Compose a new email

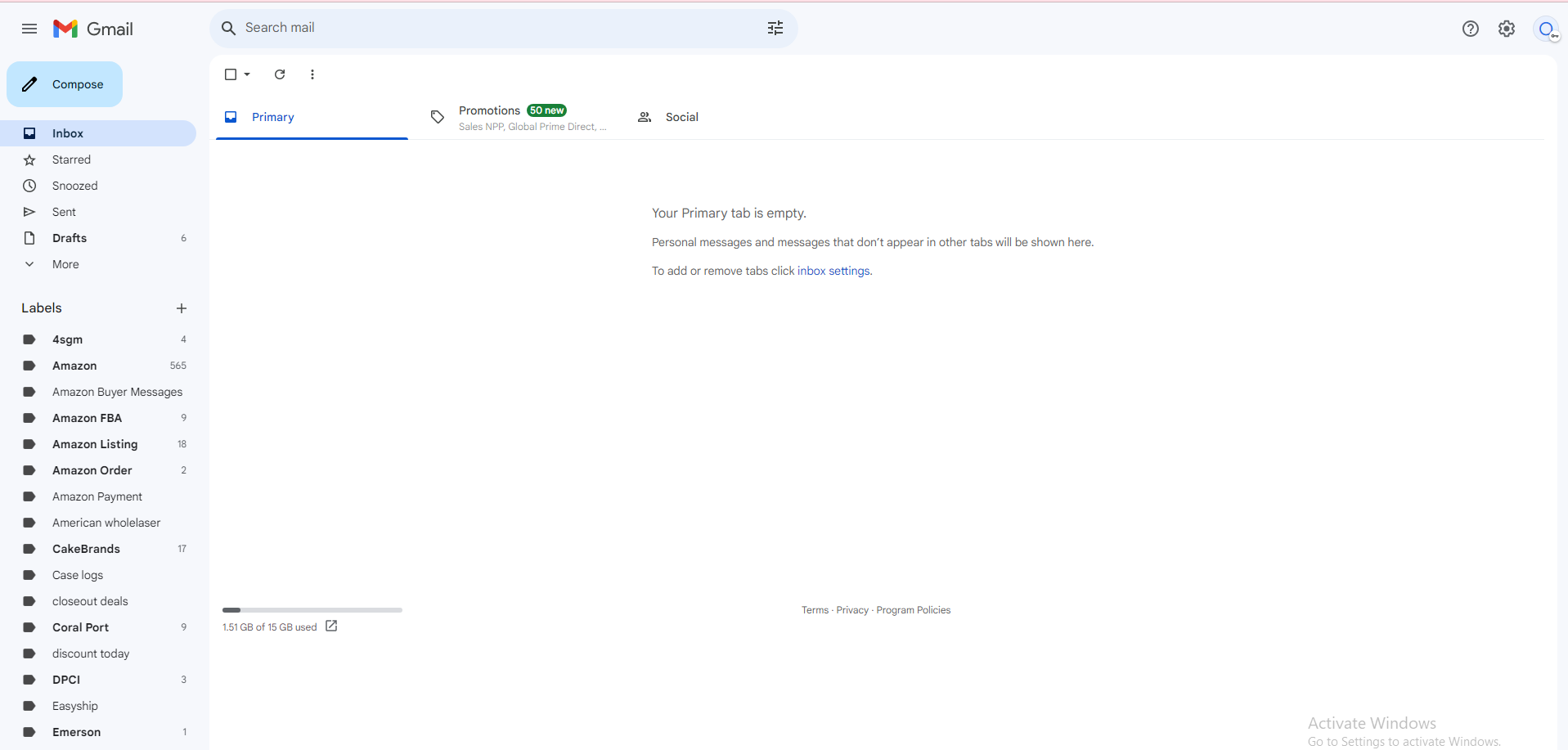pos(65,84)
